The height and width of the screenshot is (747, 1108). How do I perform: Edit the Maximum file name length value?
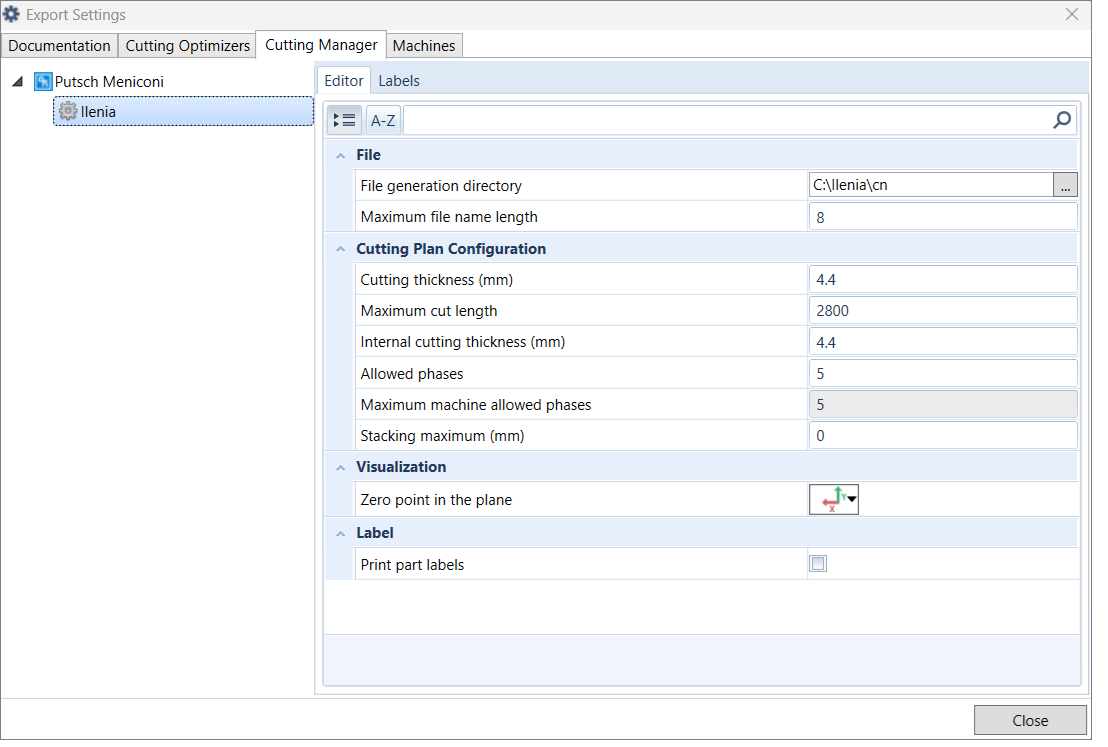pos(943,217)
